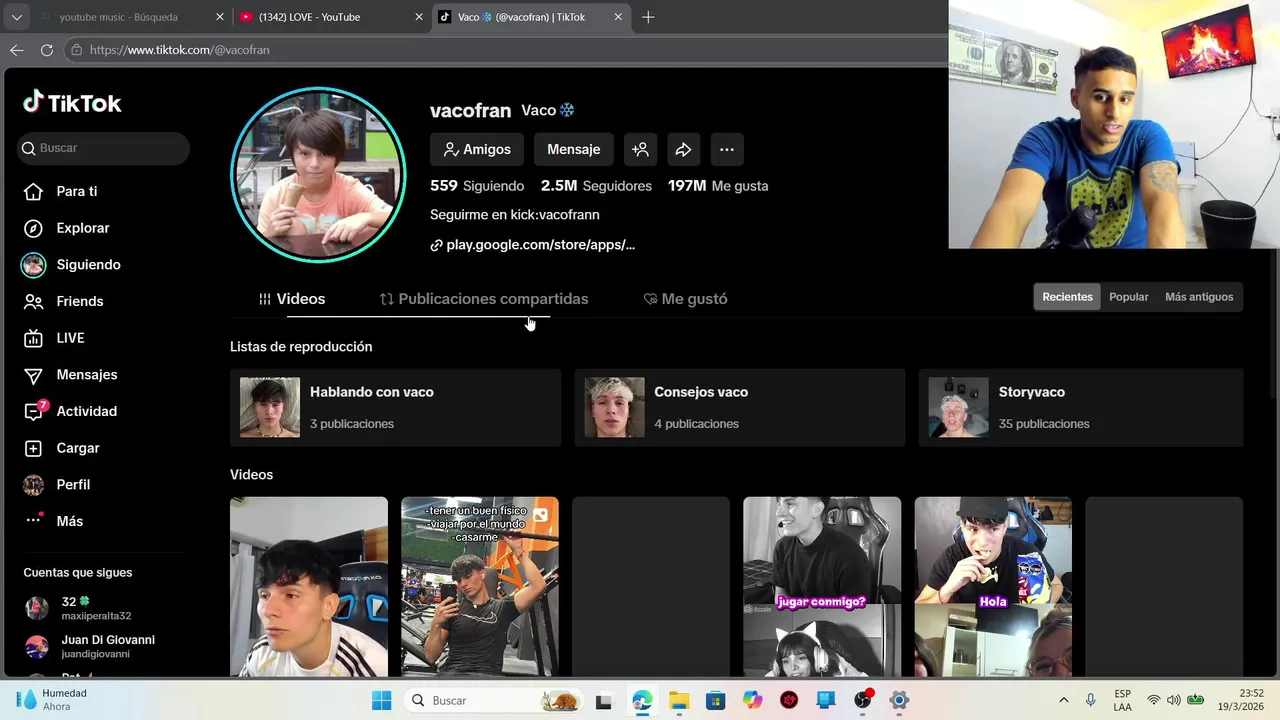Screen dimensions: 1280x720
Task: Click the taskbar microphone icon
Action: 1091,700
